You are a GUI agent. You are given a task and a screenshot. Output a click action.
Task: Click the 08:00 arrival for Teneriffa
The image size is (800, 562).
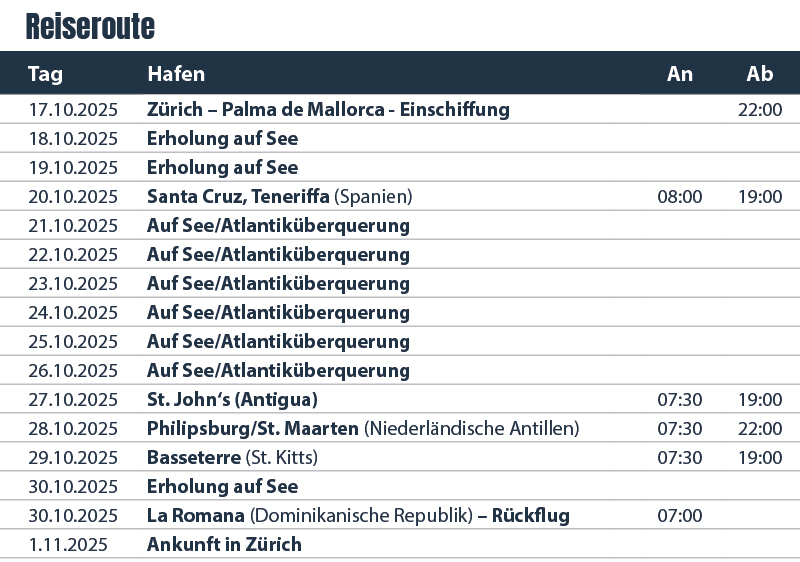click(x=680, y=197)
